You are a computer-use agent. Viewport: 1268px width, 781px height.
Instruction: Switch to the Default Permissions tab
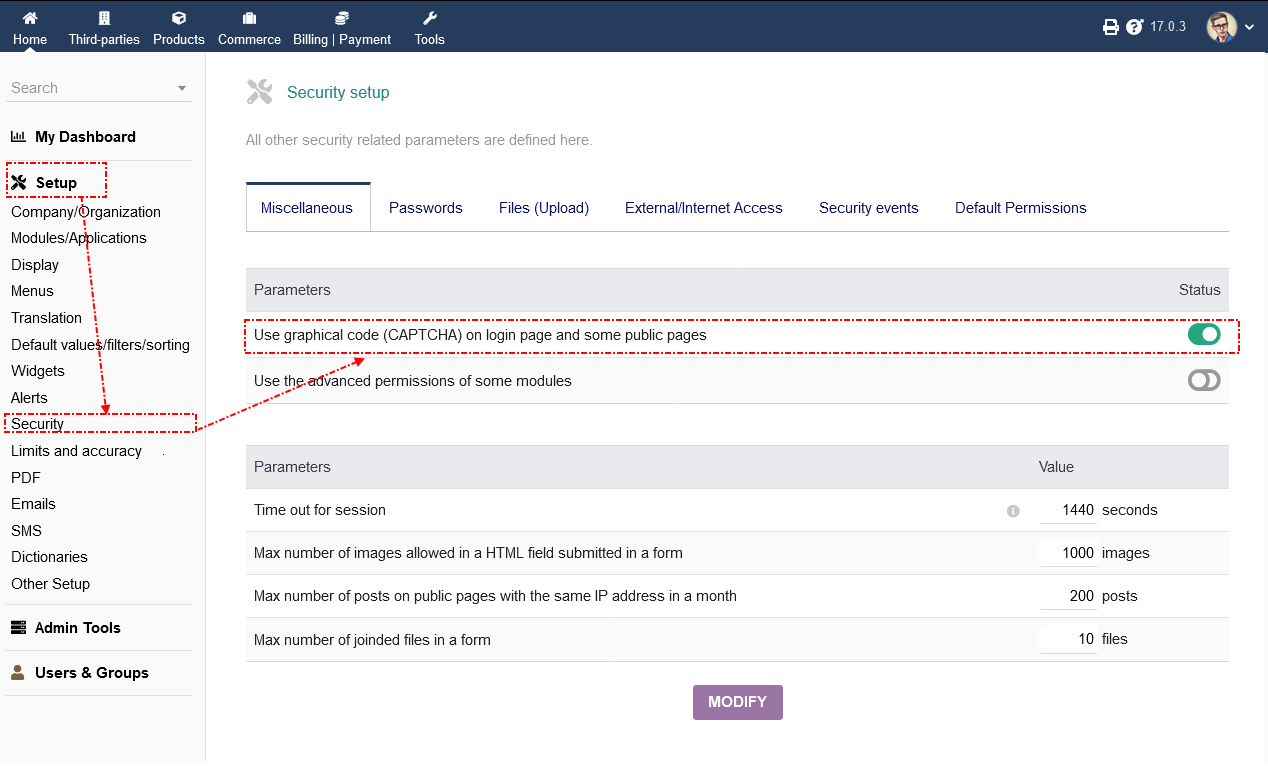point(1021,208)
